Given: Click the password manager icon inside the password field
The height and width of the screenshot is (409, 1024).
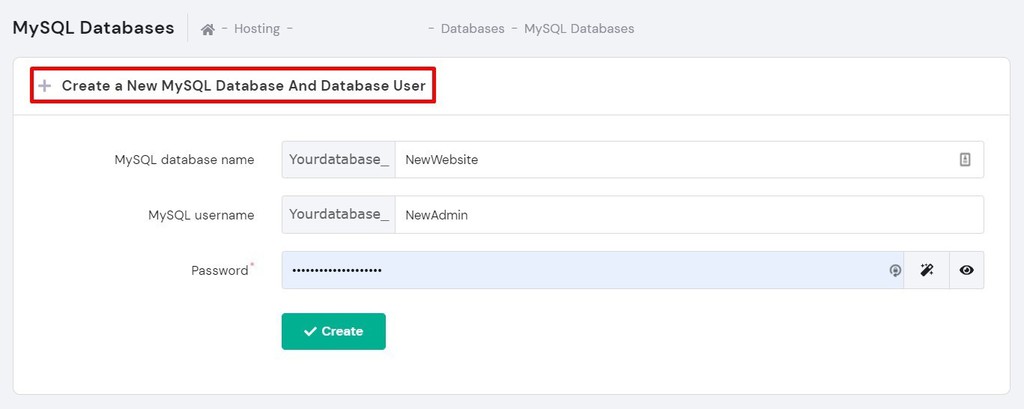Looking at the screenshot, I should 895,270.
